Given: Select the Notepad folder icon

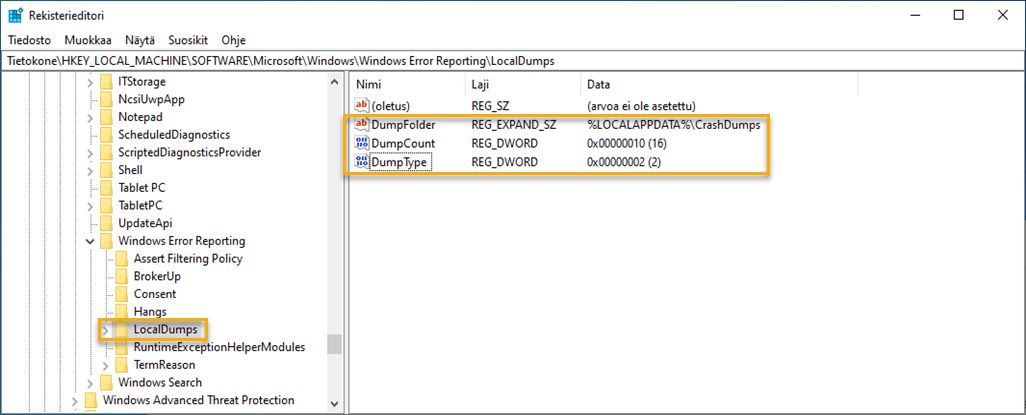Looking at the screenshot, I should 106,117.
